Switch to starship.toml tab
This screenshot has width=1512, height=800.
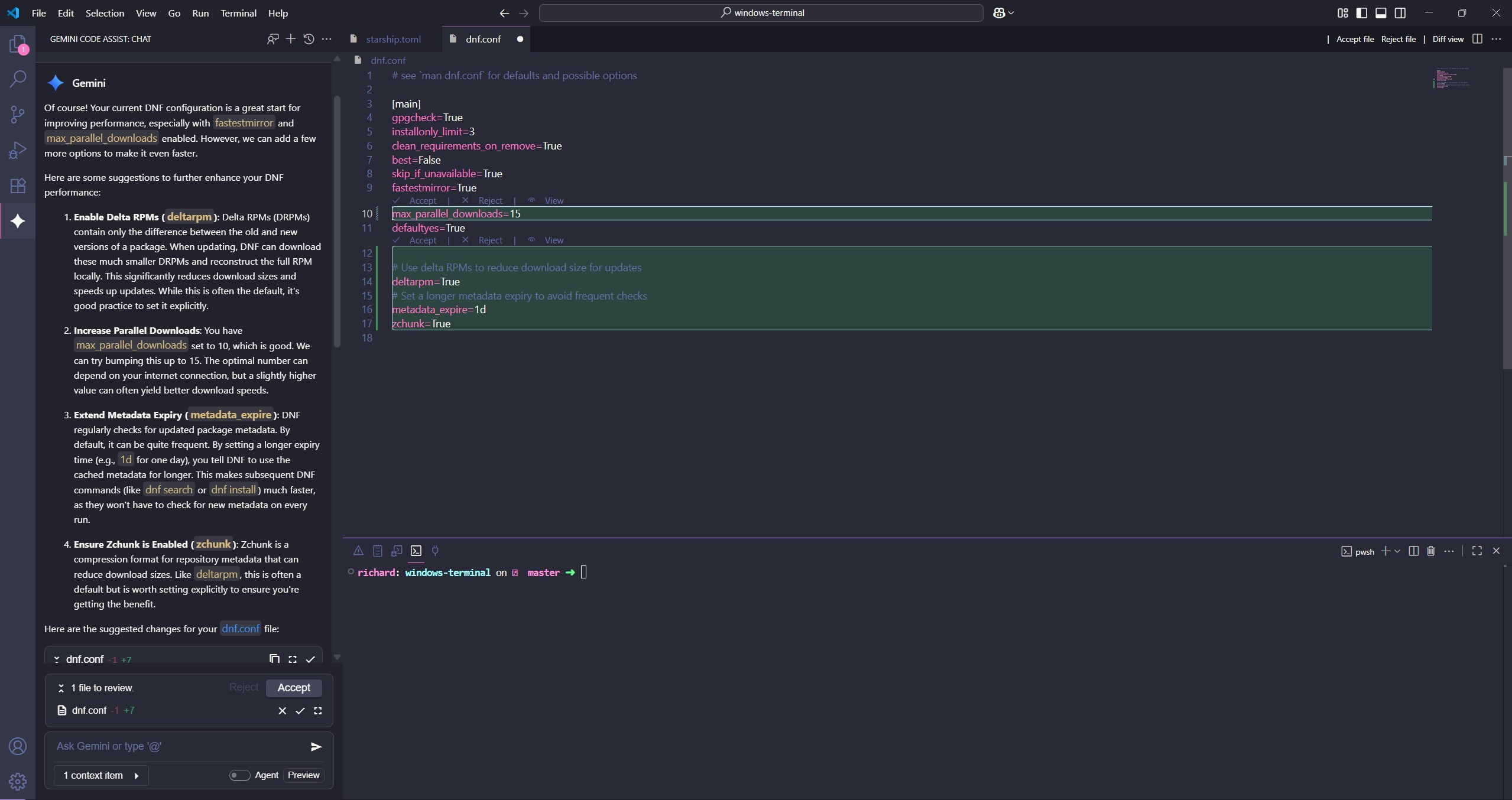tap(393, 39)
